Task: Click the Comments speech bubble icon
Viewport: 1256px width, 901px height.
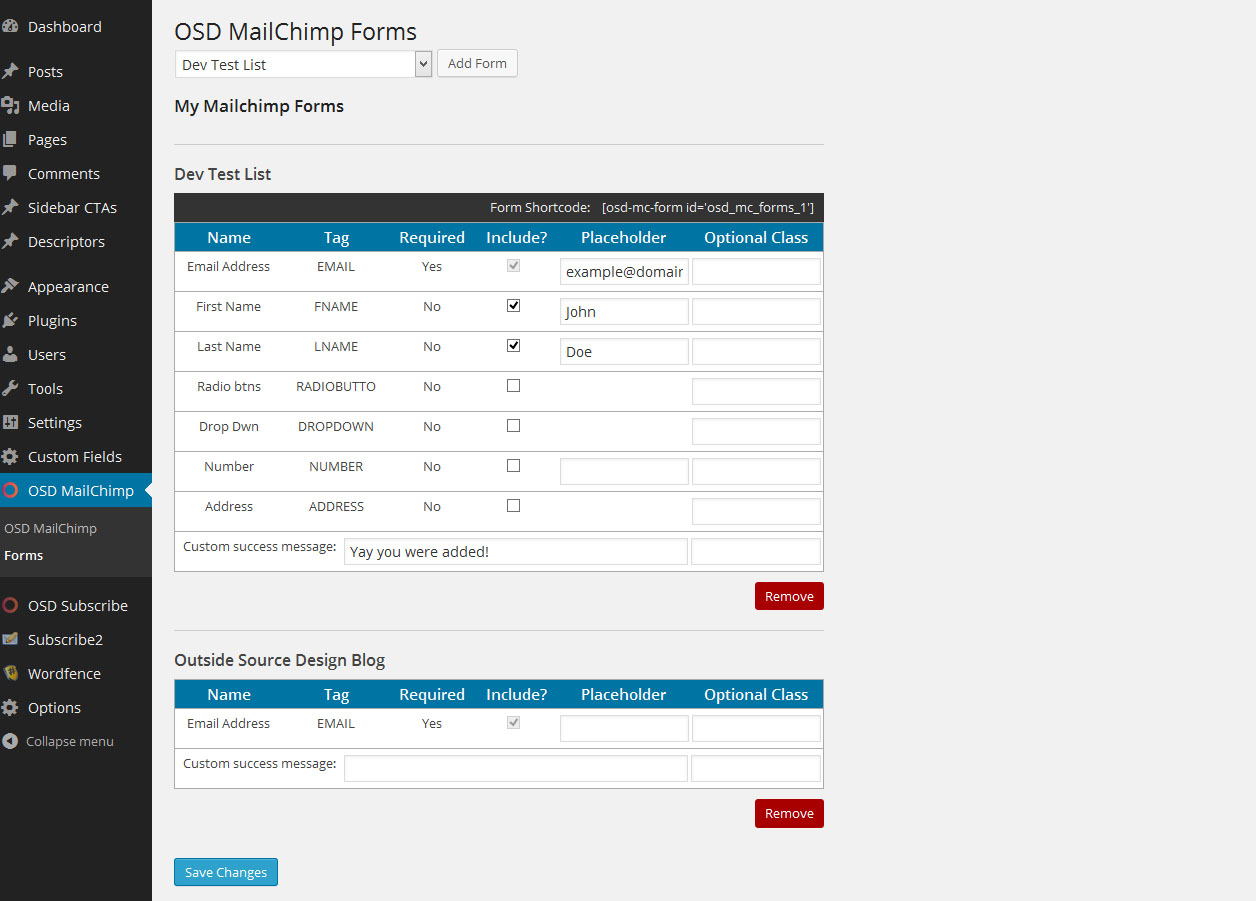Action: pos(10,174)
